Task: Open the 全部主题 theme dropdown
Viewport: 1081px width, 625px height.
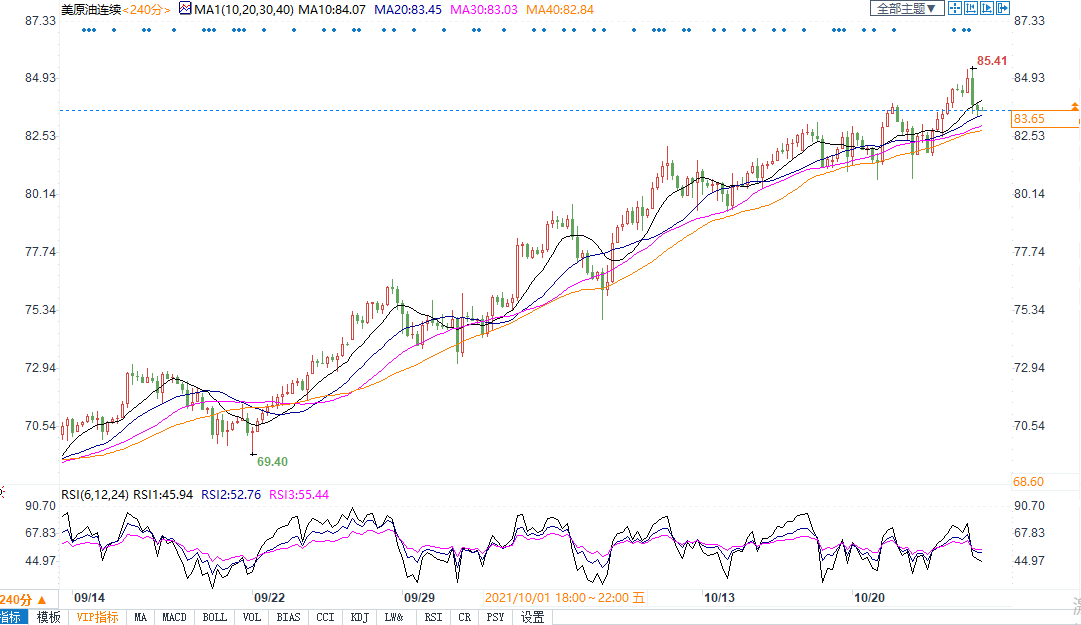Action: [907, 9]
